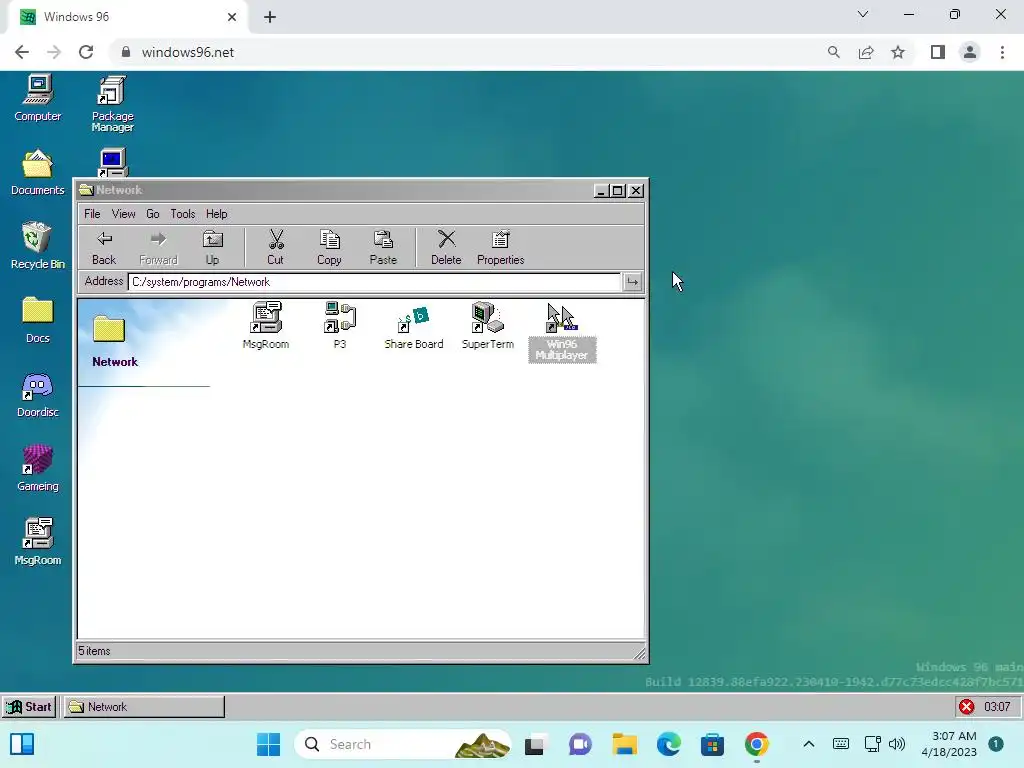
Task: Click the Paste clipboard icon
Action: point(383,248)
